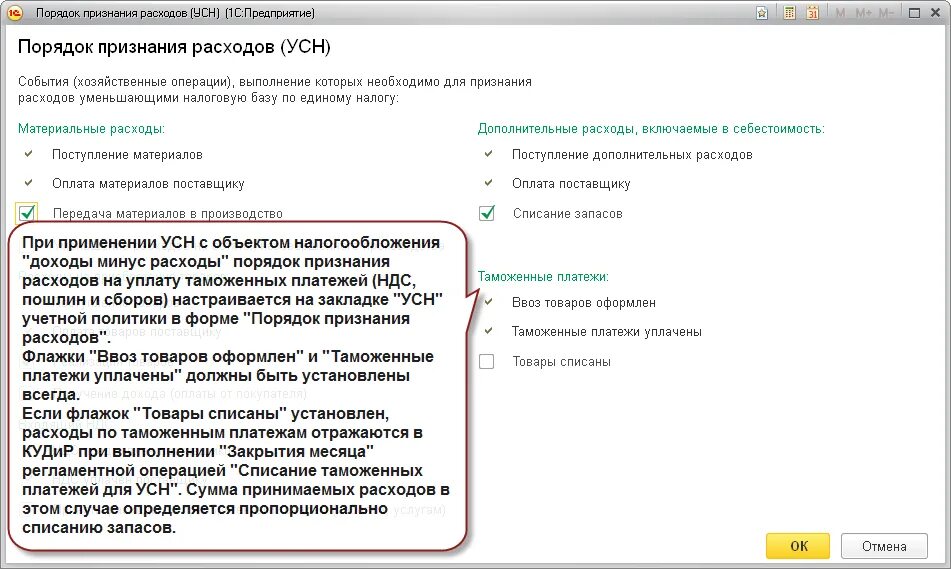Screen dimensions: 951x569
Task: Add window to favorites with star icon
Action: click(762, 13)
